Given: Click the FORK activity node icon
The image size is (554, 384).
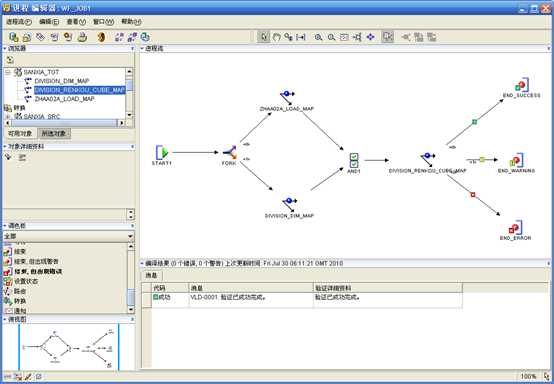Looking at the screenshot, I should [230, 153].
